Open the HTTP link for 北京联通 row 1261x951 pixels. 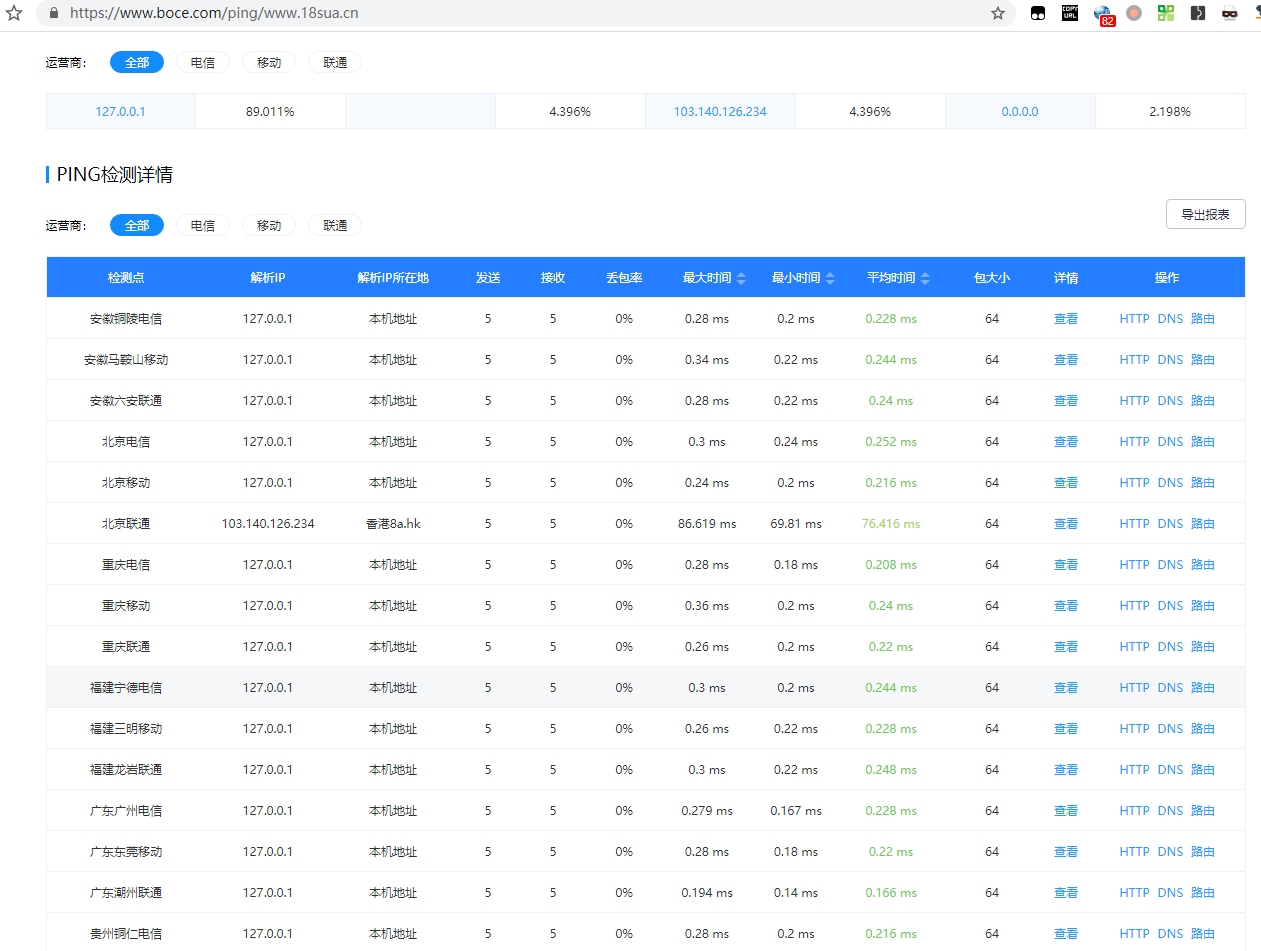coord(1133,523)
